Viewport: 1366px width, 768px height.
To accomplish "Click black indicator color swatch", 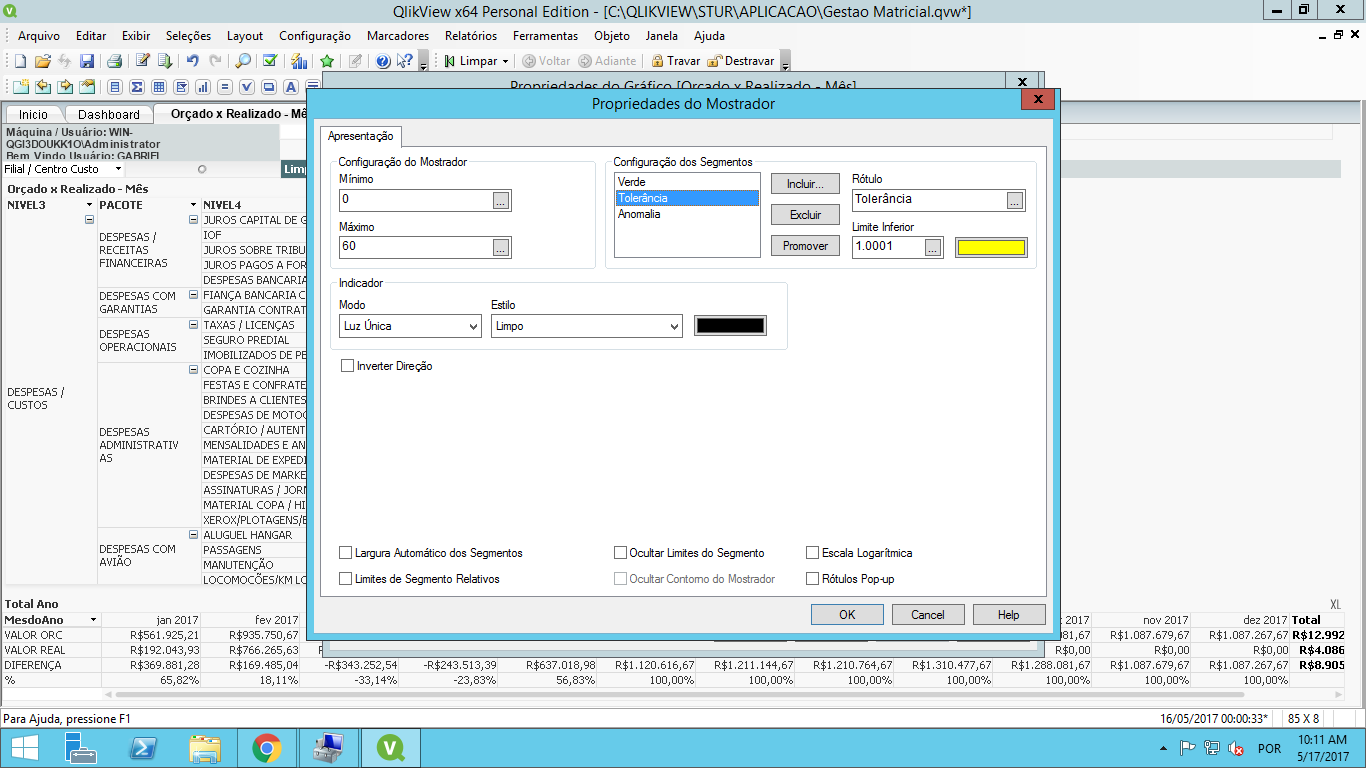I will [x=730, y=326].
